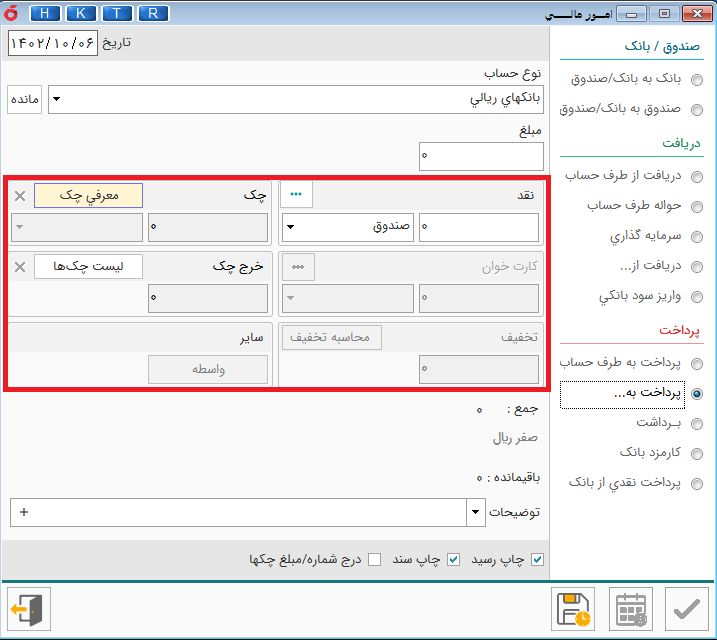Click the three-dots button beside نقد
The height and width of the screenshot is (640, 717).
[297, 195]
